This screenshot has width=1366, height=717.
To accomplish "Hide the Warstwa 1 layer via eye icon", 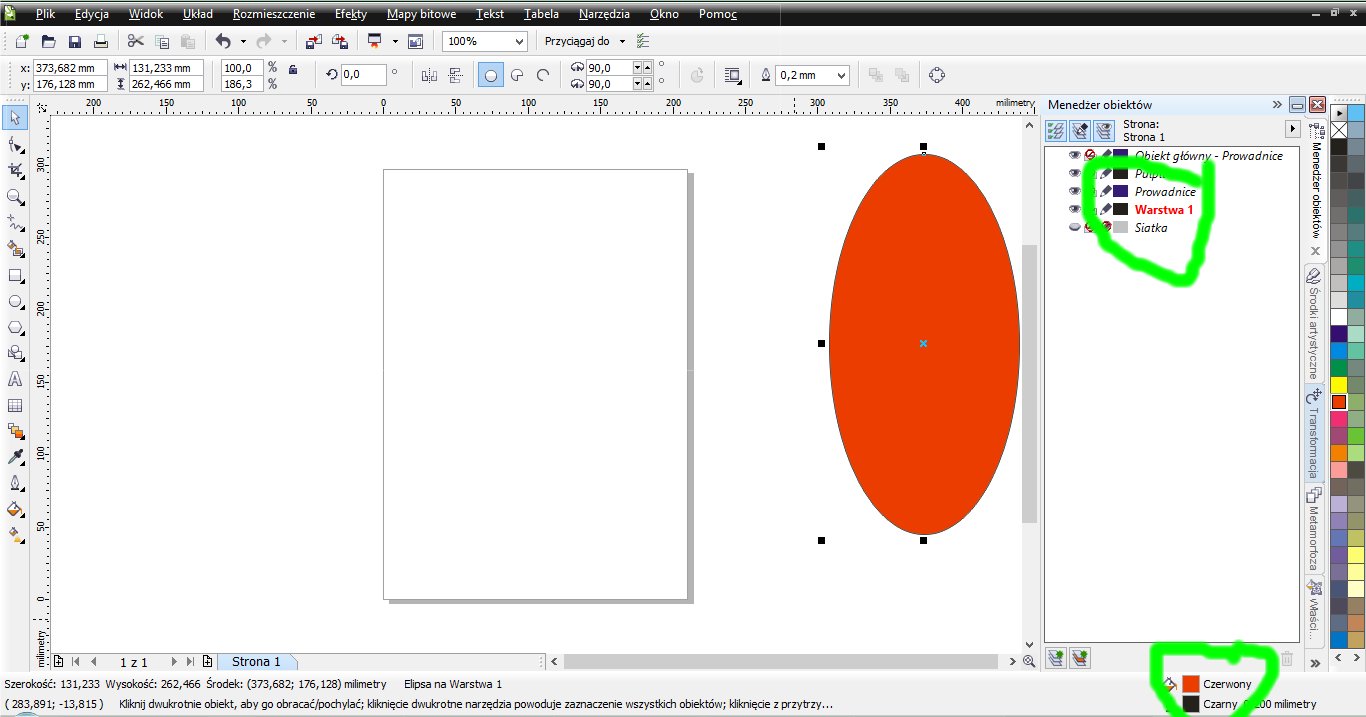I will pos(1075,210).
